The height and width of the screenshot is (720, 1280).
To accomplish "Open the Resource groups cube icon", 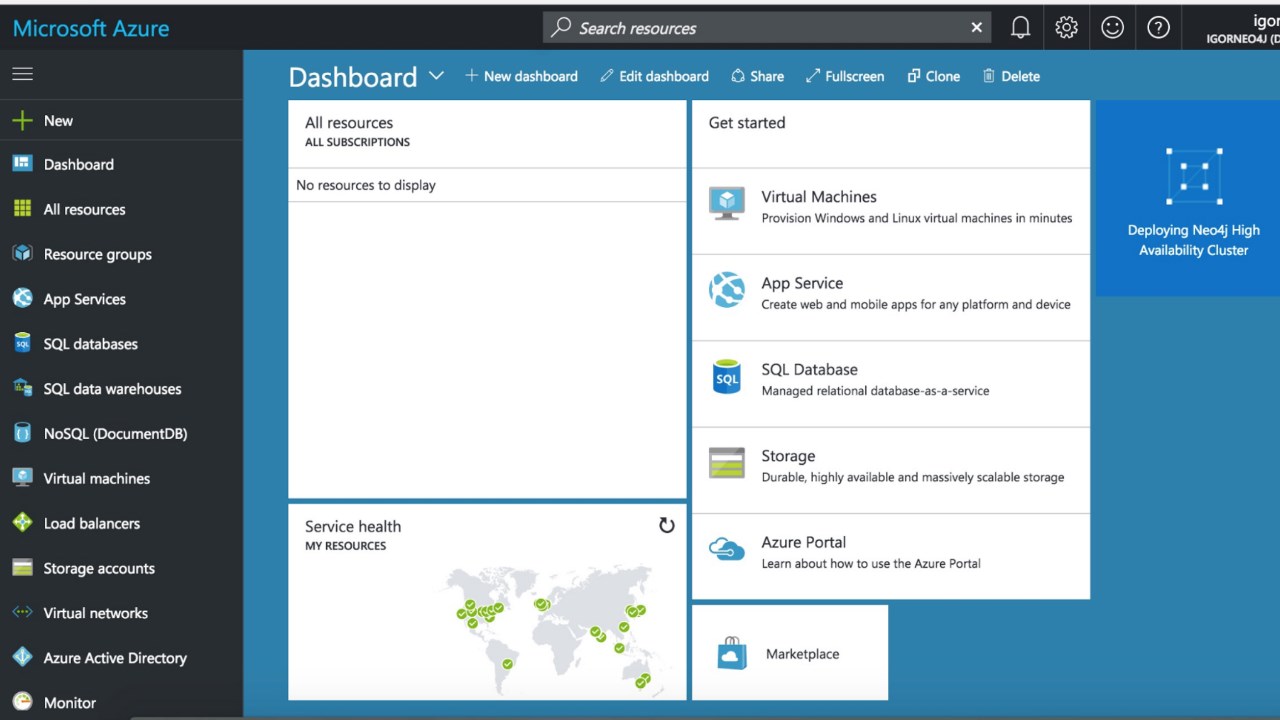I will point(22,254).
